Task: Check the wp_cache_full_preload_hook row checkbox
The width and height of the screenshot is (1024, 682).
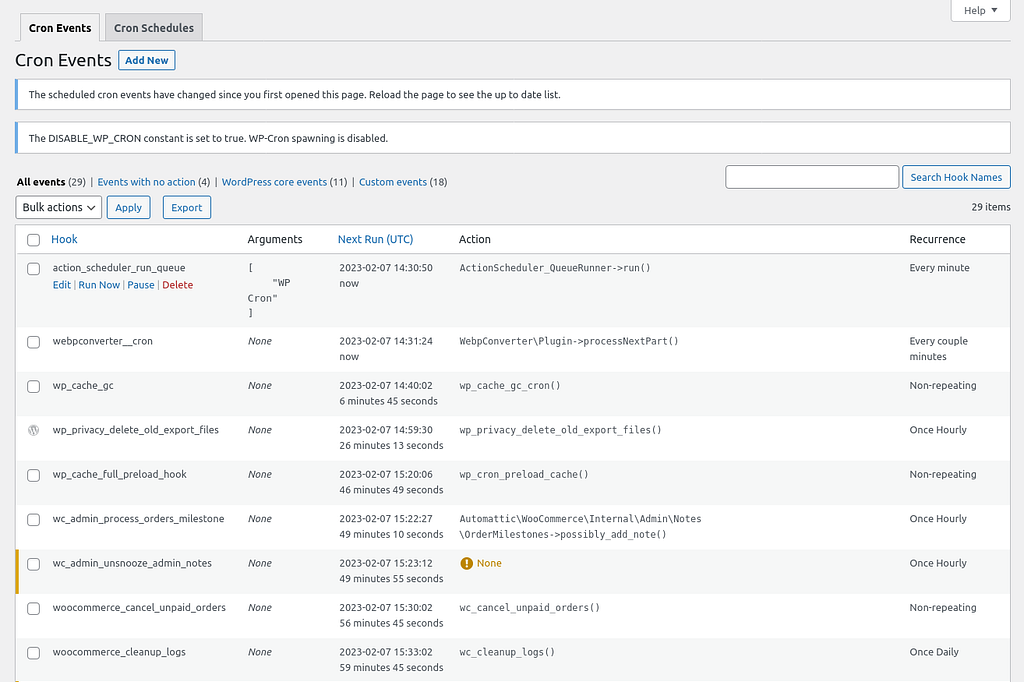Action: point(33,475)
